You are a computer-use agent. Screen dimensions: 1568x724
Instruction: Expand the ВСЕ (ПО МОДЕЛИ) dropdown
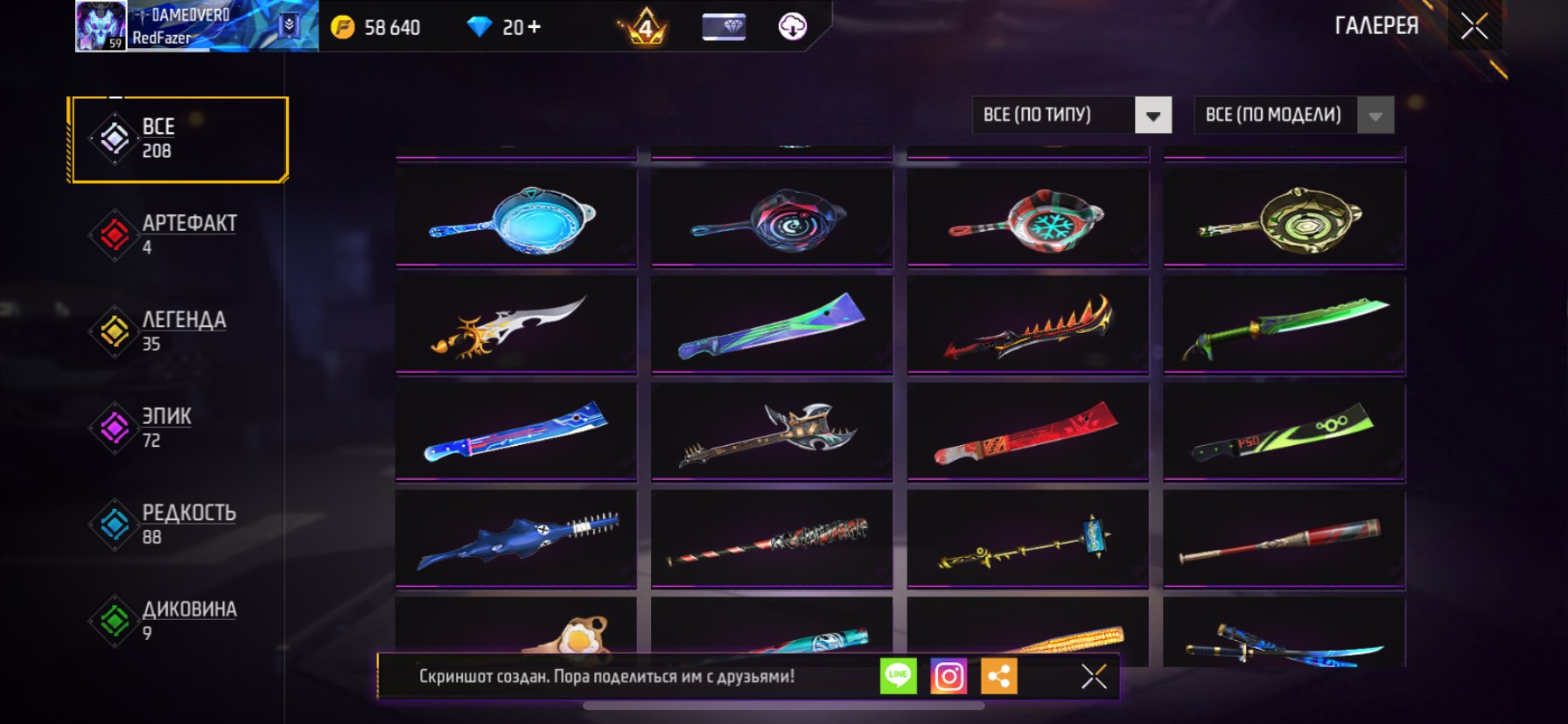pos(1294,115)
